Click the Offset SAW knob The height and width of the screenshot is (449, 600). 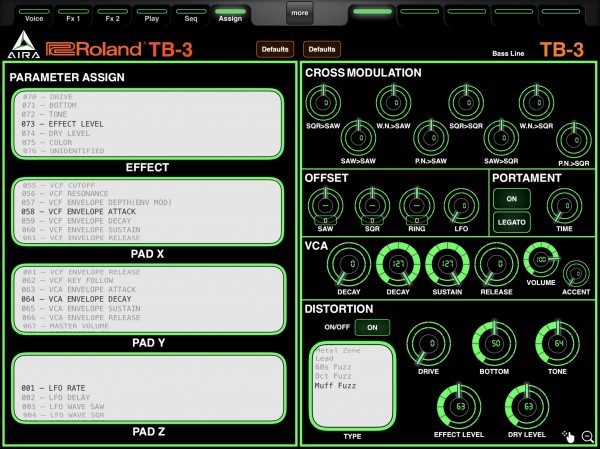point(325,205)
